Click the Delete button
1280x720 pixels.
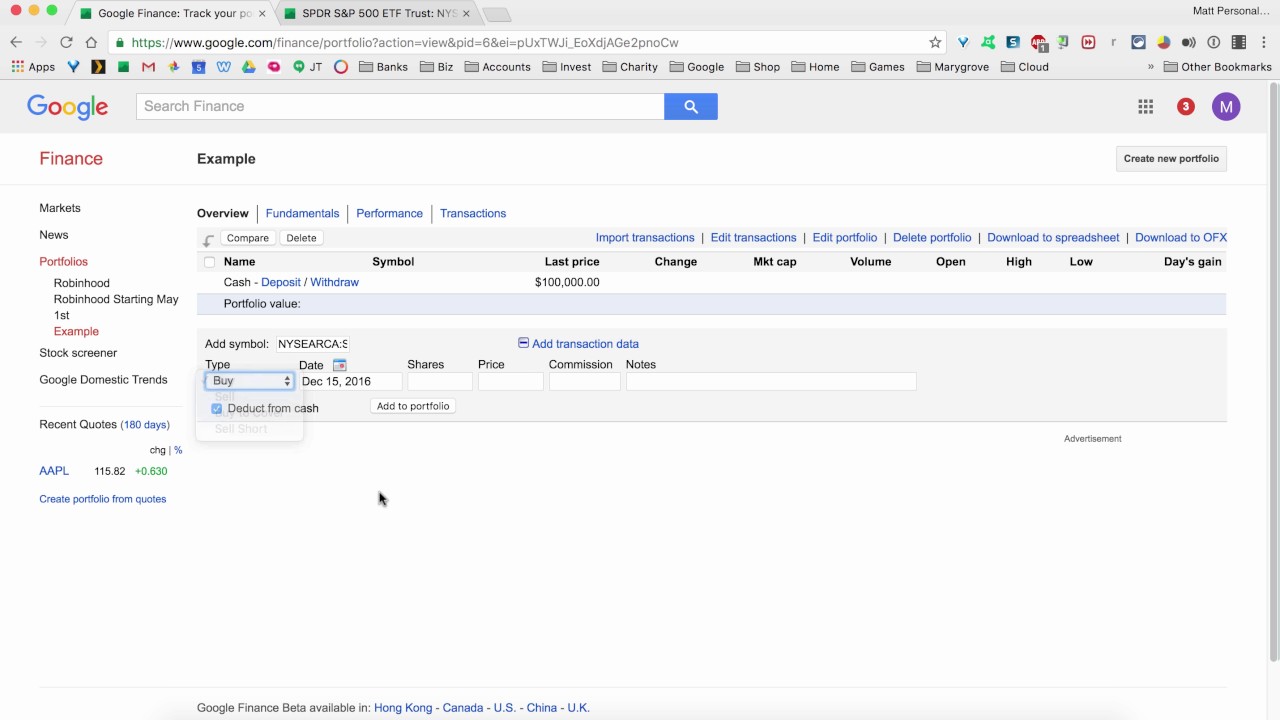pos(301,238)
